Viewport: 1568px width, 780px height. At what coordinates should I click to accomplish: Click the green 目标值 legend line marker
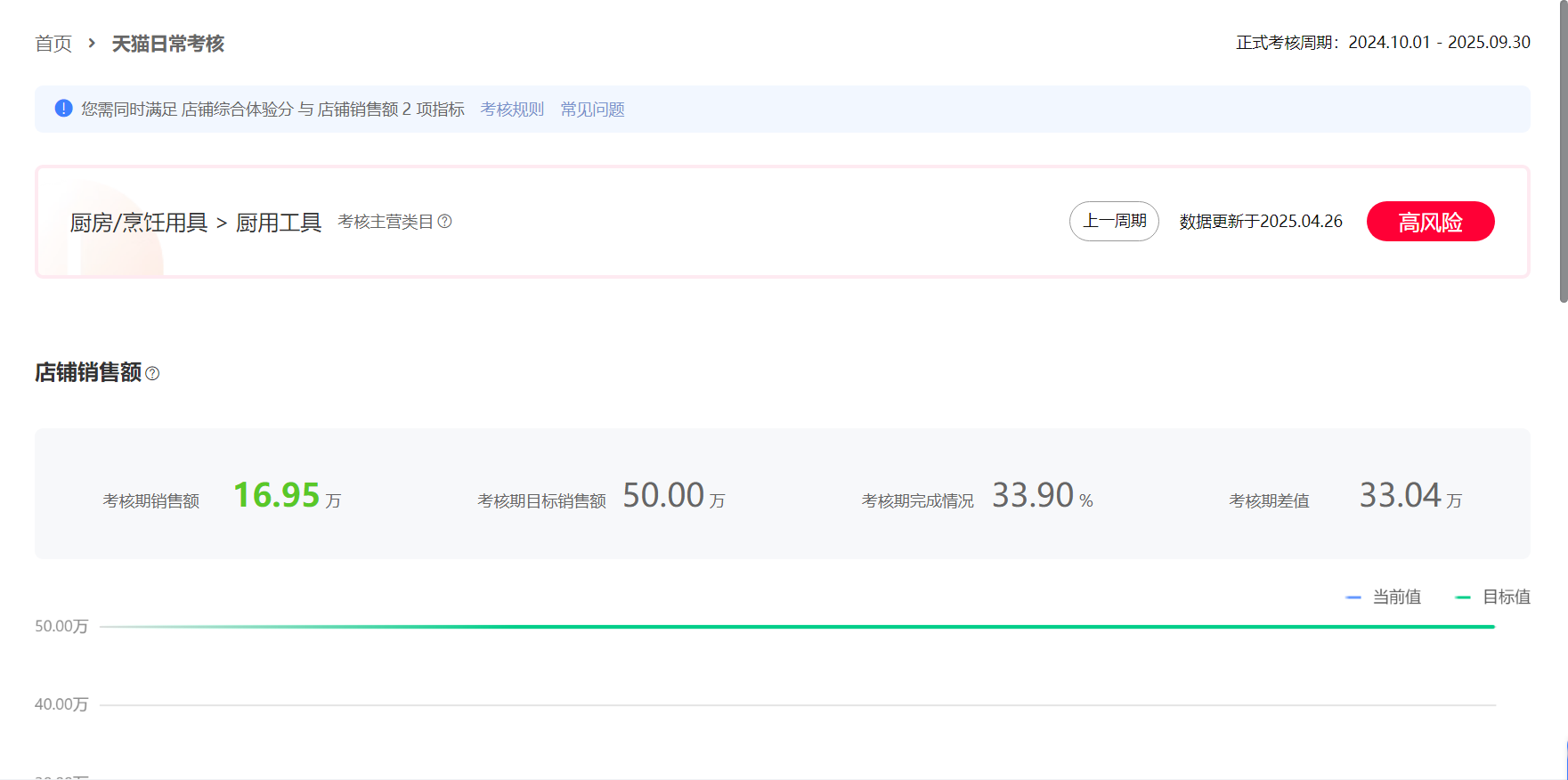(x=1462, y=597)
